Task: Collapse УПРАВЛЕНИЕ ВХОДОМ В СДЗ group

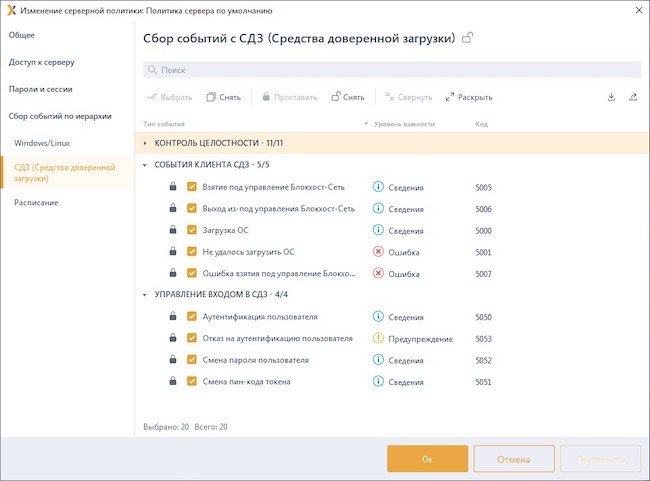Action: click(145, 295)
